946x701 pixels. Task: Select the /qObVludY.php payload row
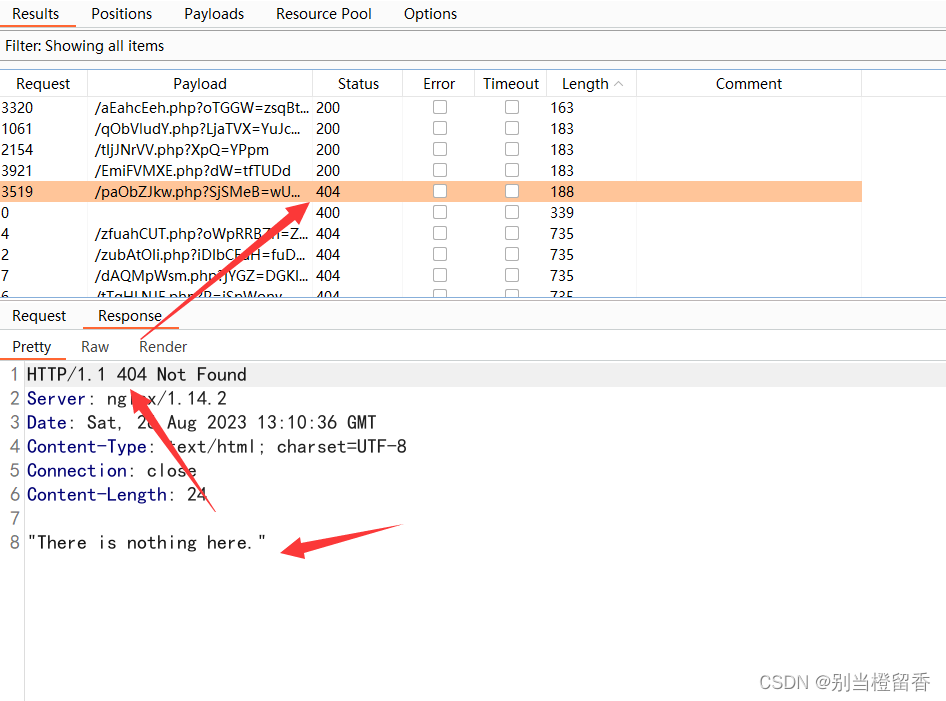[431, 128]
